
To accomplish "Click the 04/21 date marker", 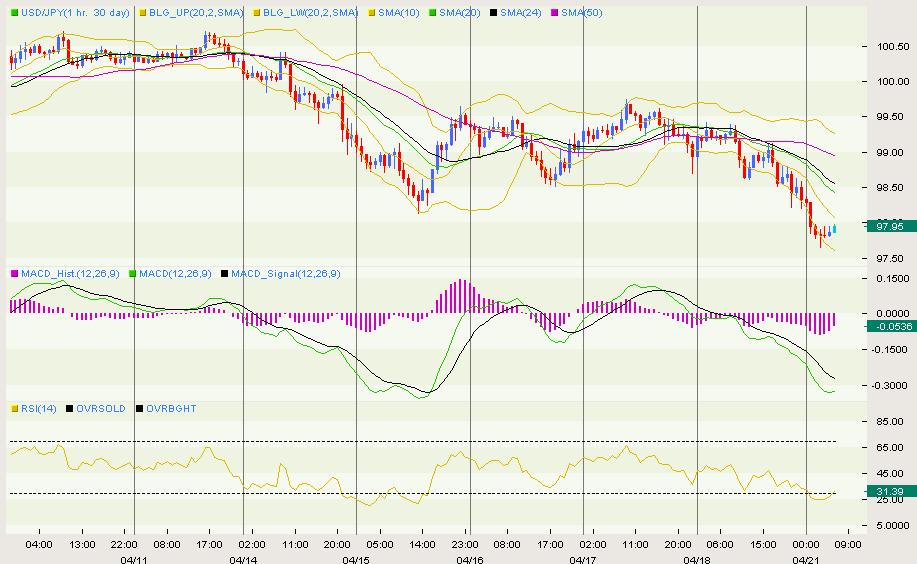I will [806, 559].
